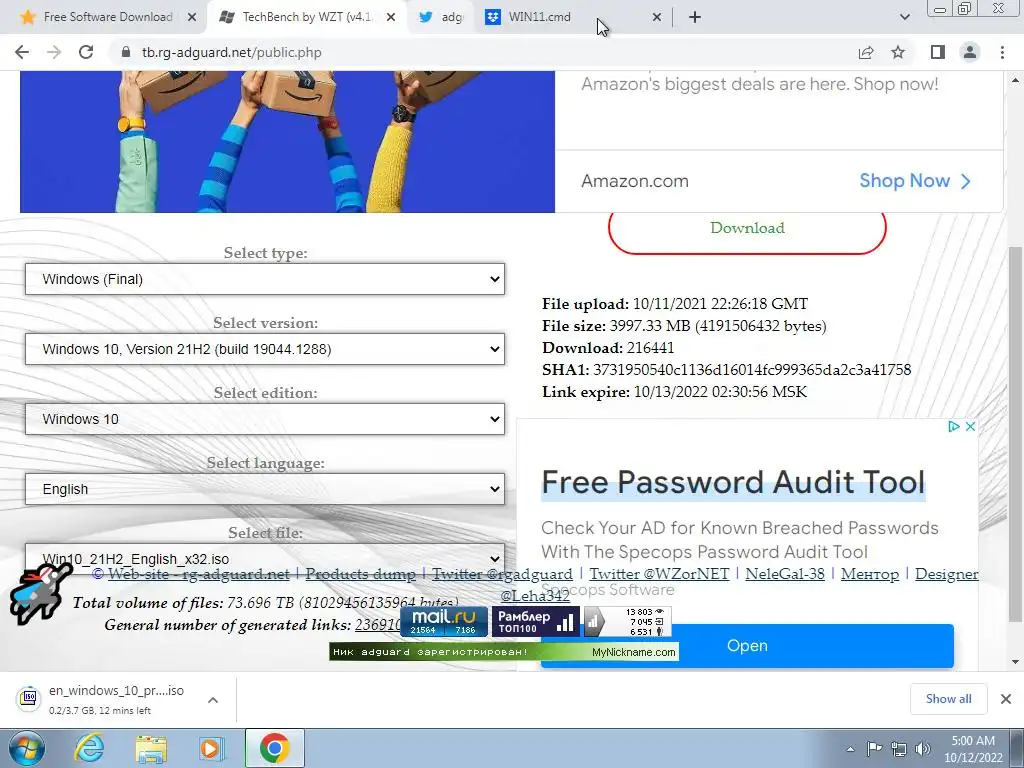Open media player taskbar icon
The image size is (1024, 768).
[212, 748]
